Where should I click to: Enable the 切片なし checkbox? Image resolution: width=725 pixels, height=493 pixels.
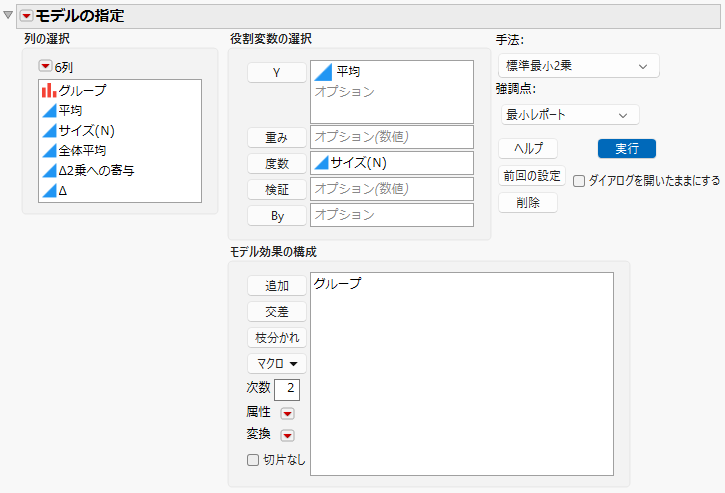(x=253, y=460)
